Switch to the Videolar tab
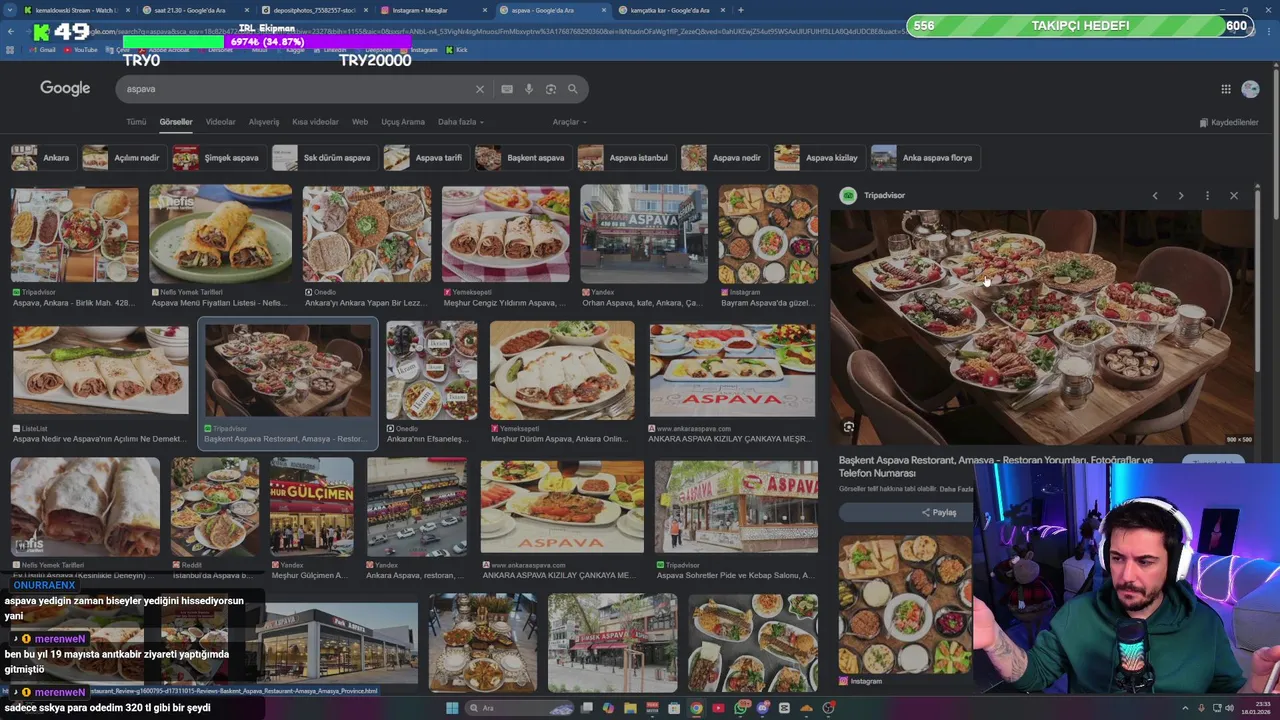1280x720 pixels. [x=220, y=122]
